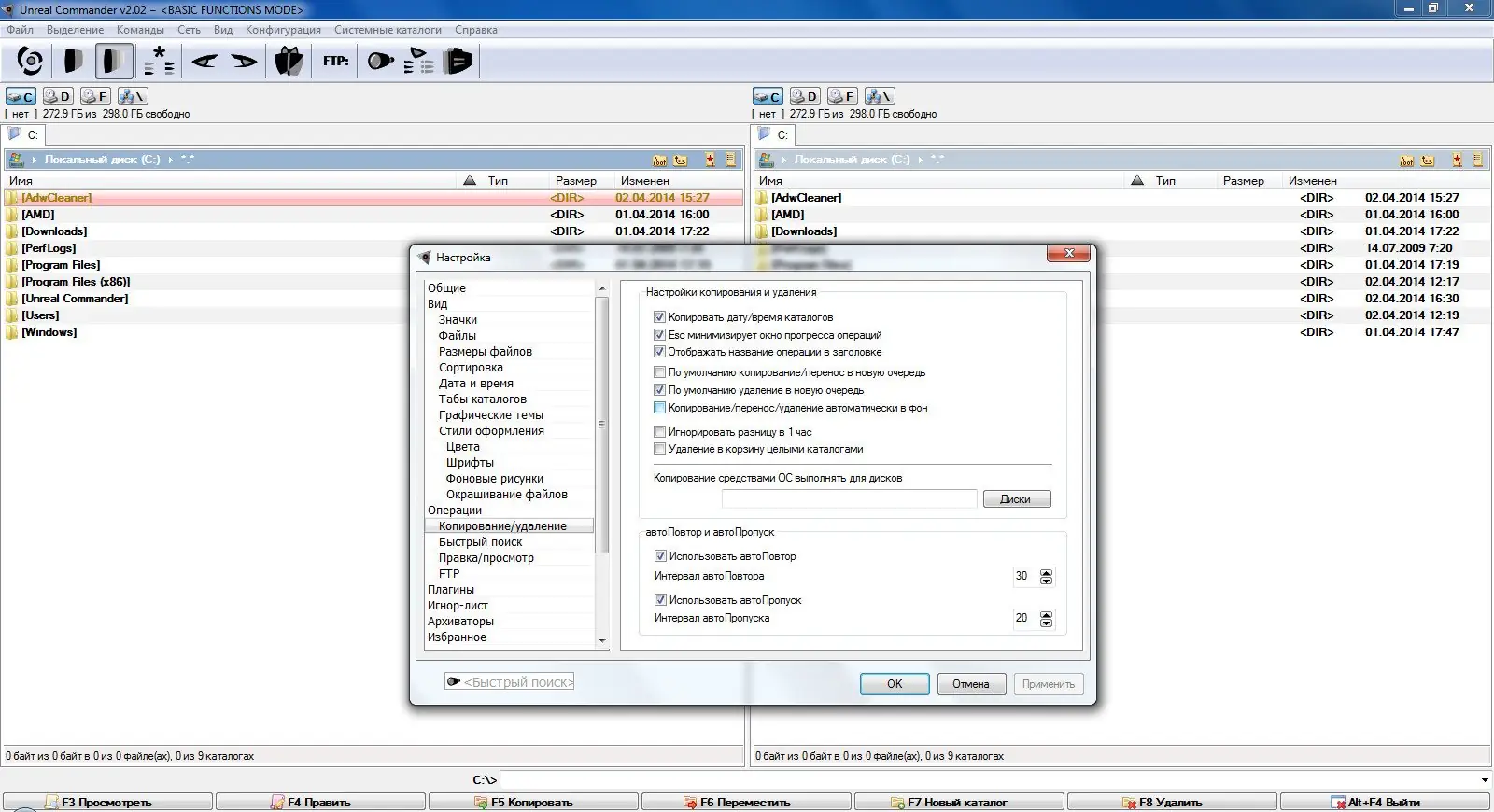This screenshot has height=812, width=1494.
Task: Enable 'Игнорировать разницу в 1 час' checkbox
Action: (x=660, y=432)
